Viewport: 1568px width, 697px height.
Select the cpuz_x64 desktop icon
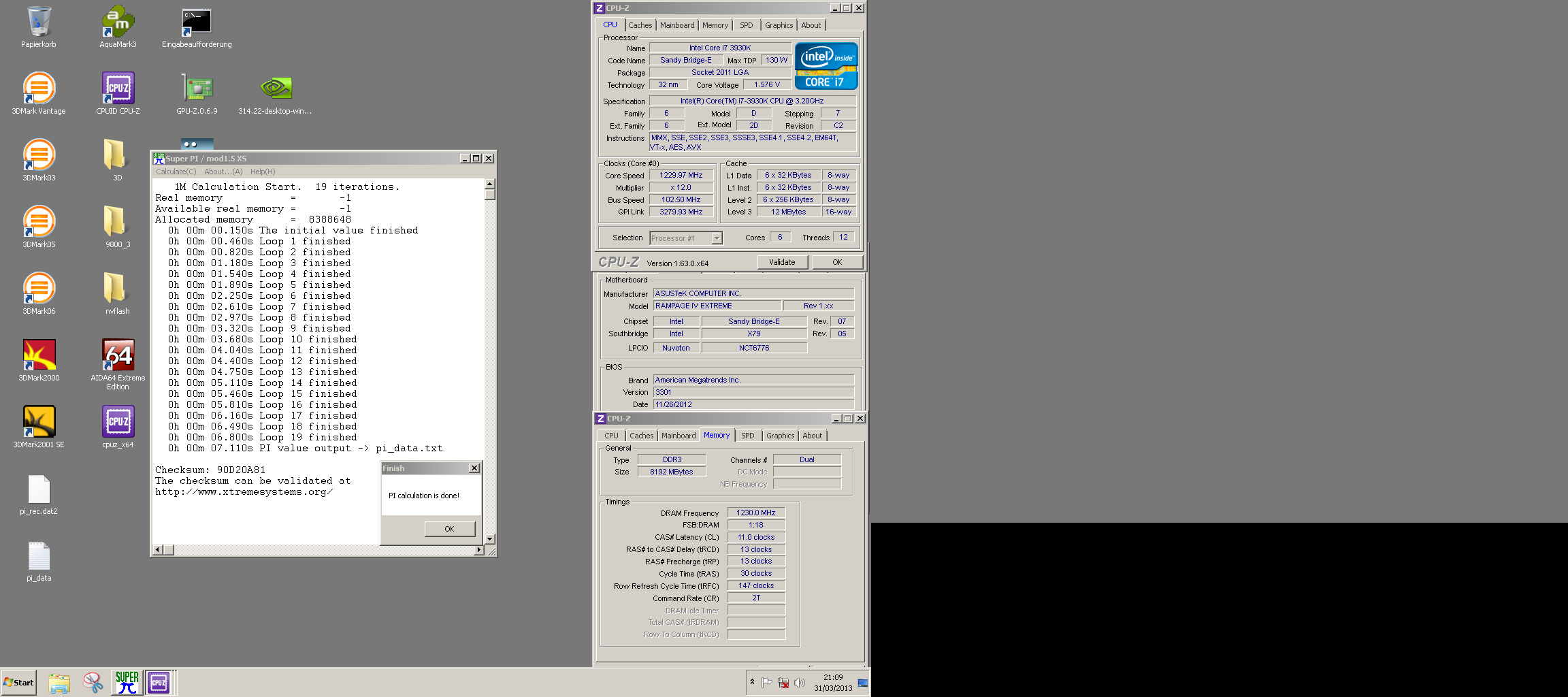click(x=118, y=427)
